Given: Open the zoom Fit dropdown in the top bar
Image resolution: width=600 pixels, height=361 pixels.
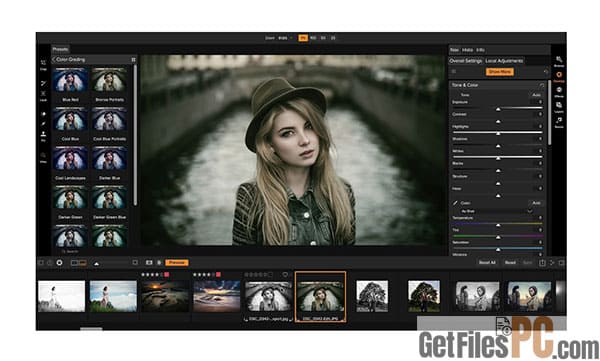Looking at the screenshot, I should pos(285,38).
